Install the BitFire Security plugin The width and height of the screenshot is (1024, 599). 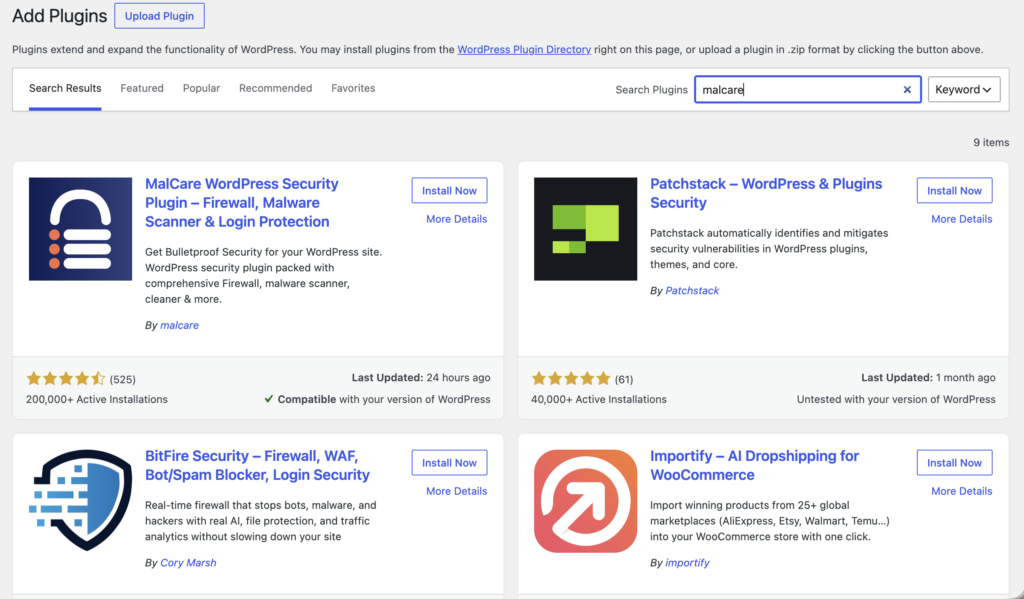click(x=449, y=462)
